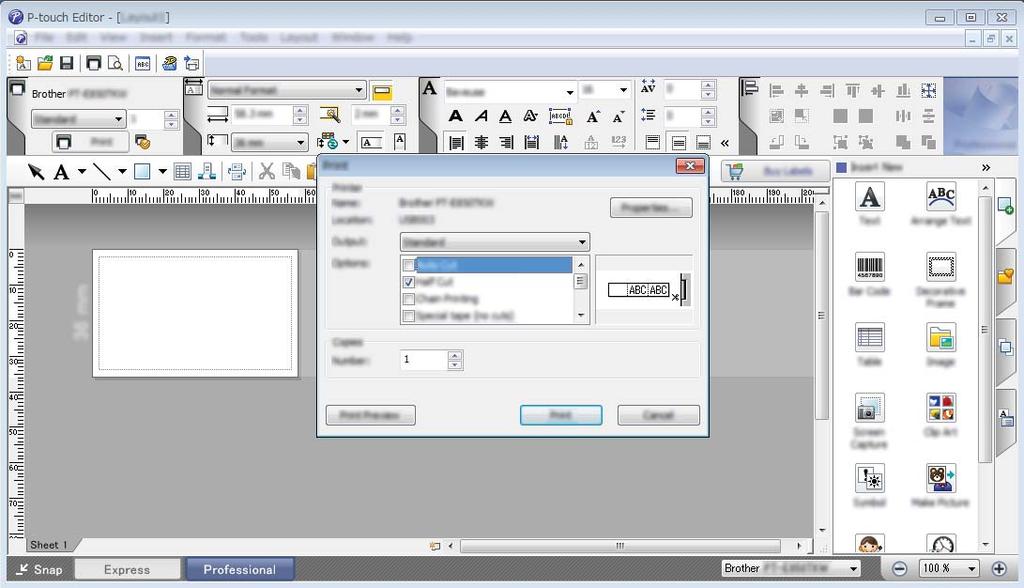The height and width of the screenshot is (588, 1024).
Task: Select the Text tool A in draw toolbar
Action: click(61, 172)
